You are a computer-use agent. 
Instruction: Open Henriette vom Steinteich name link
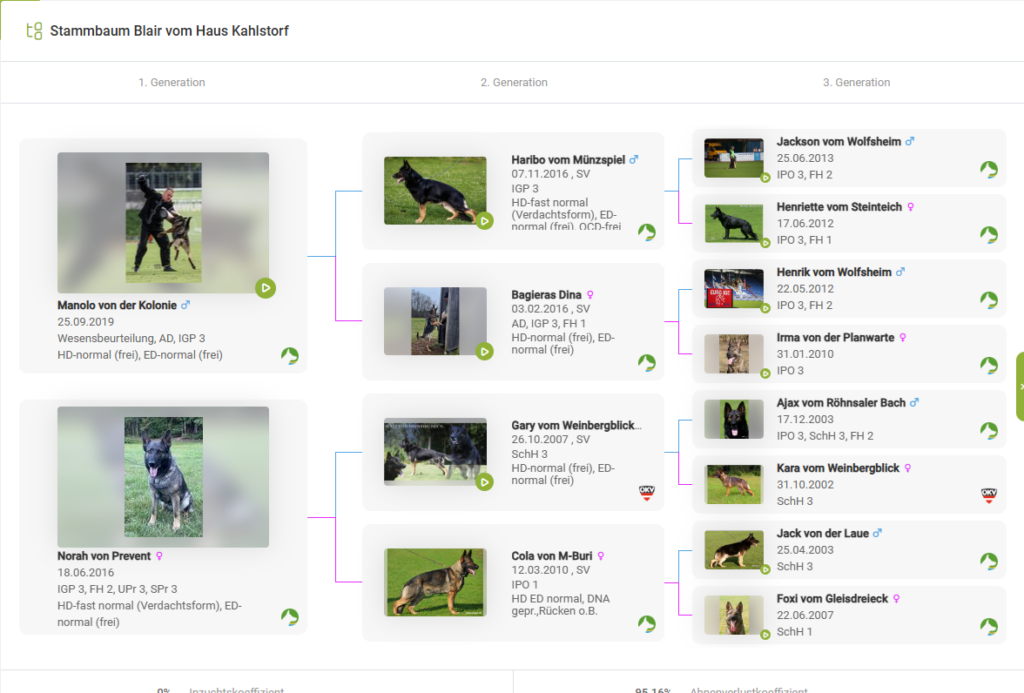point(839,207)
